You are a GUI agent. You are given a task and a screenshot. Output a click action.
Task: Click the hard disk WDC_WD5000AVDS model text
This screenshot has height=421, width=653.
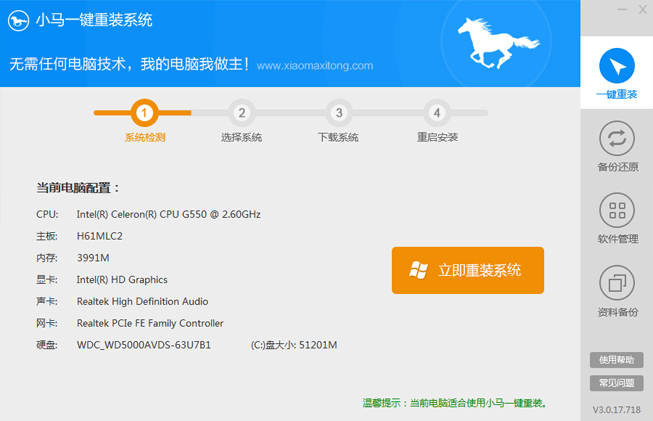143,345
